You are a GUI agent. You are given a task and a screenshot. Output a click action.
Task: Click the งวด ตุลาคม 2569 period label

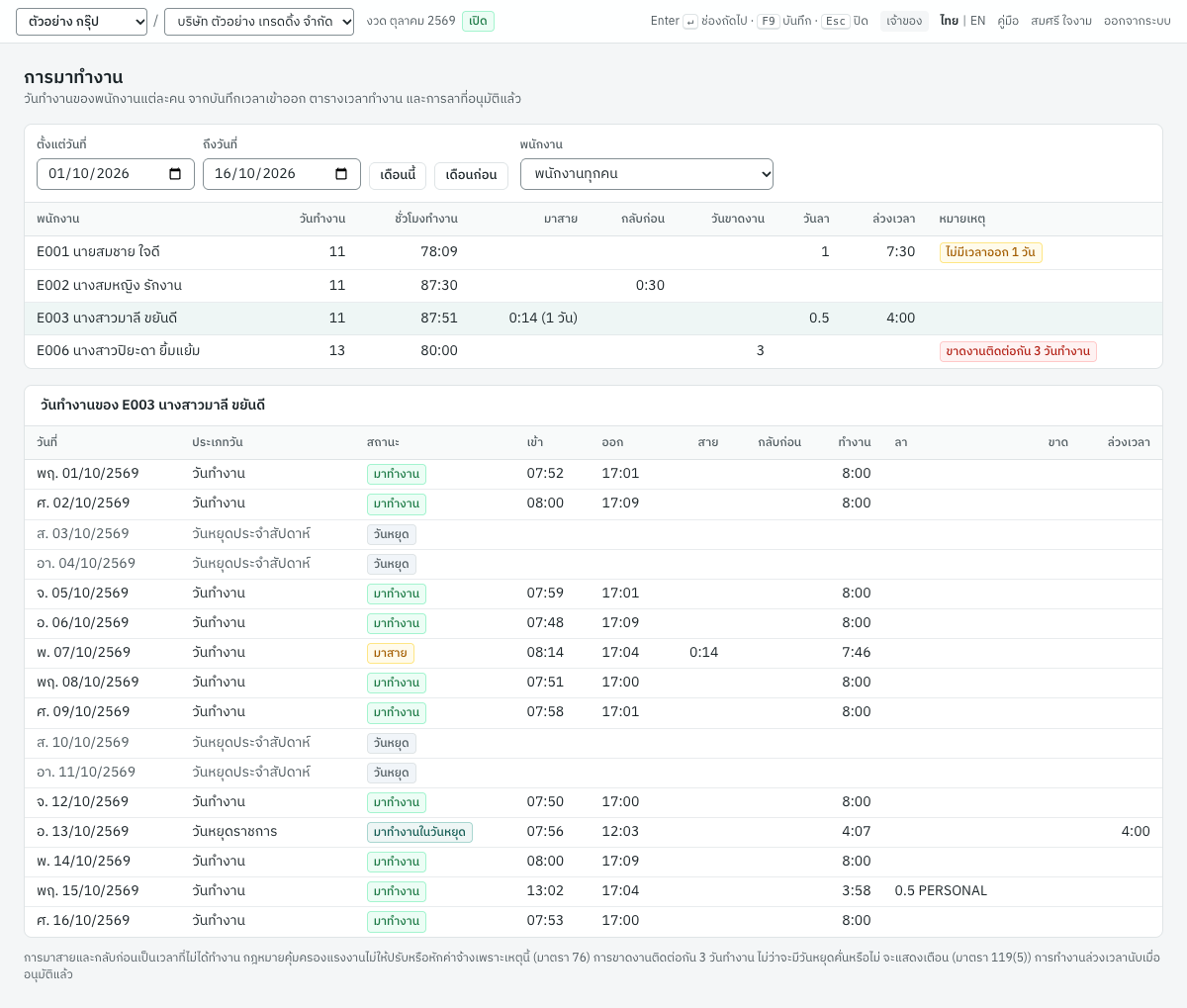[x=411, y=21]
